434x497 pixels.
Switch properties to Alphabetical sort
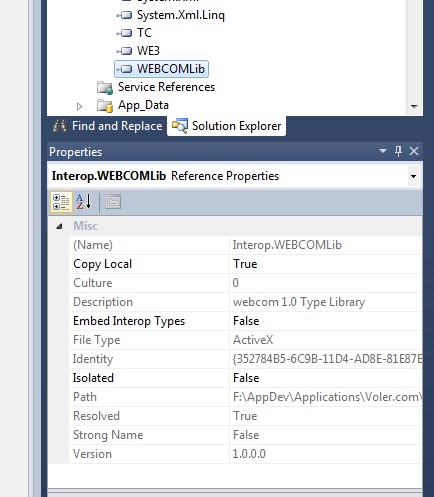pos(84,202)
